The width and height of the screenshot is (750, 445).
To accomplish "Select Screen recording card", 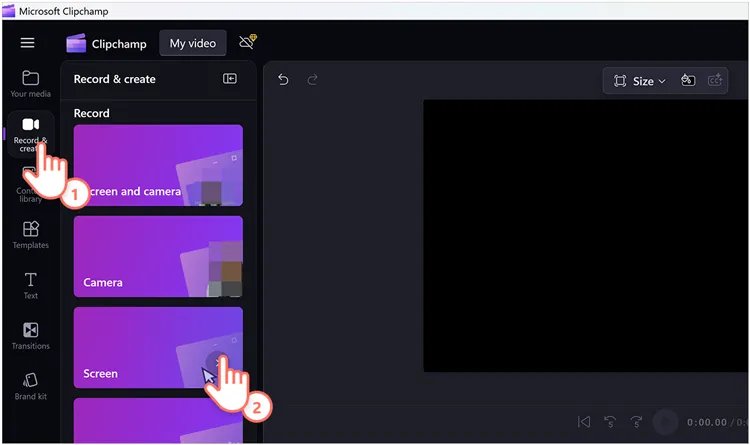I will tap(158, 347).
